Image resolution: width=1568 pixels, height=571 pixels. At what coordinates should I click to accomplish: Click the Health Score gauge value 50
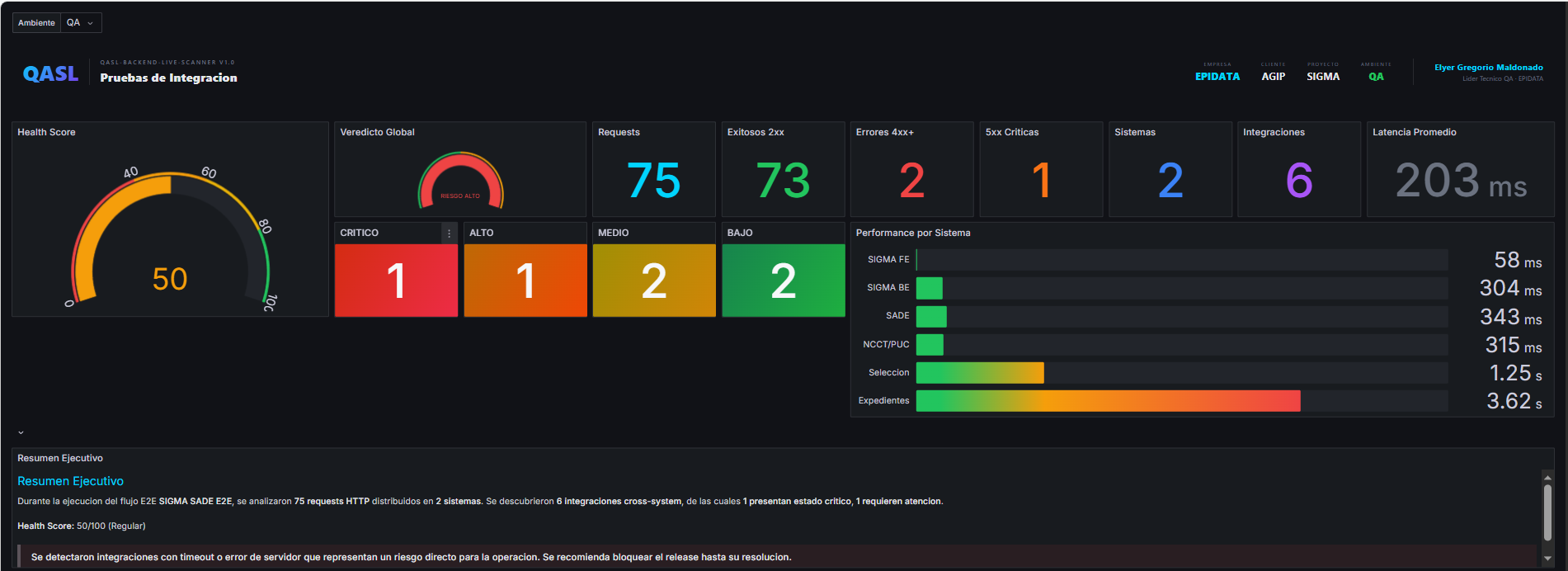(170, 279)
